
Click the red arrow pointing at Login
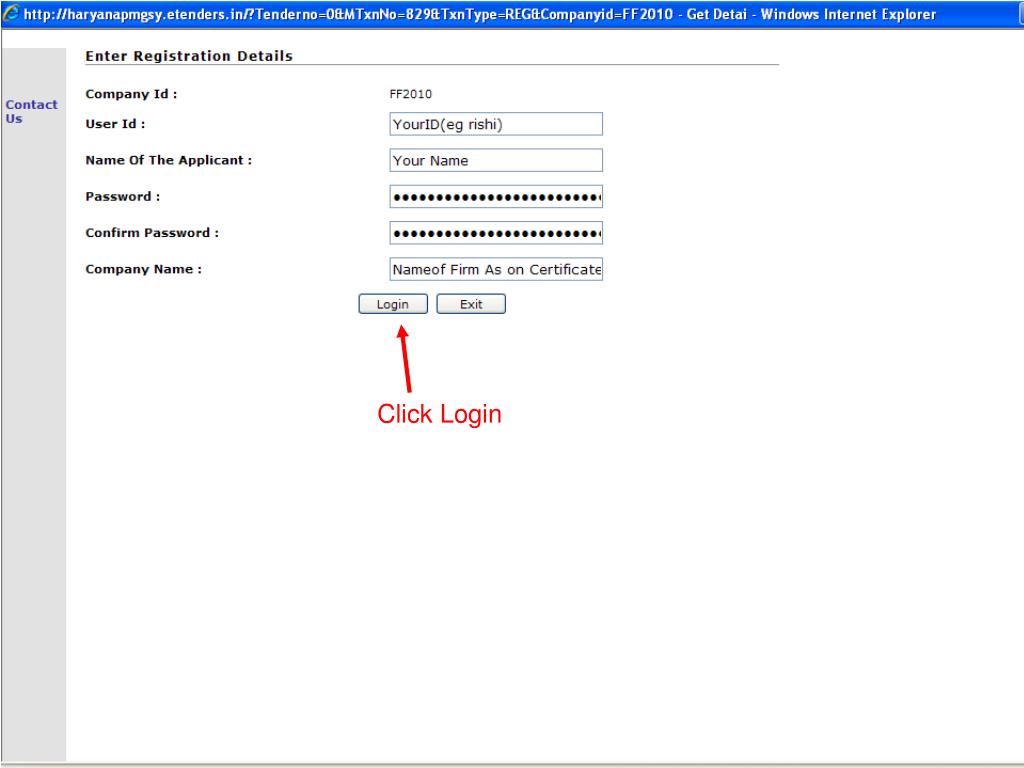click(x=406, y=360)
